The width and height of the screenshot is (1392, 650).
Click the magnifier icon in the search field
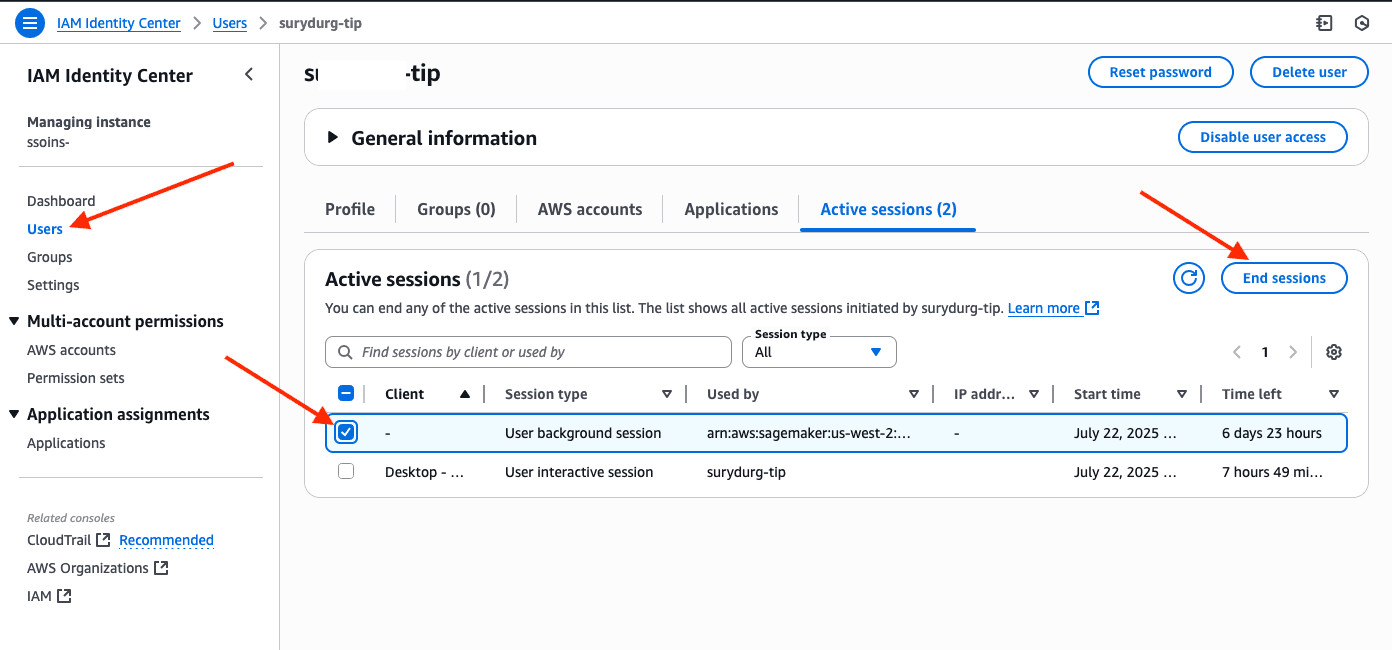click(344, 352)
